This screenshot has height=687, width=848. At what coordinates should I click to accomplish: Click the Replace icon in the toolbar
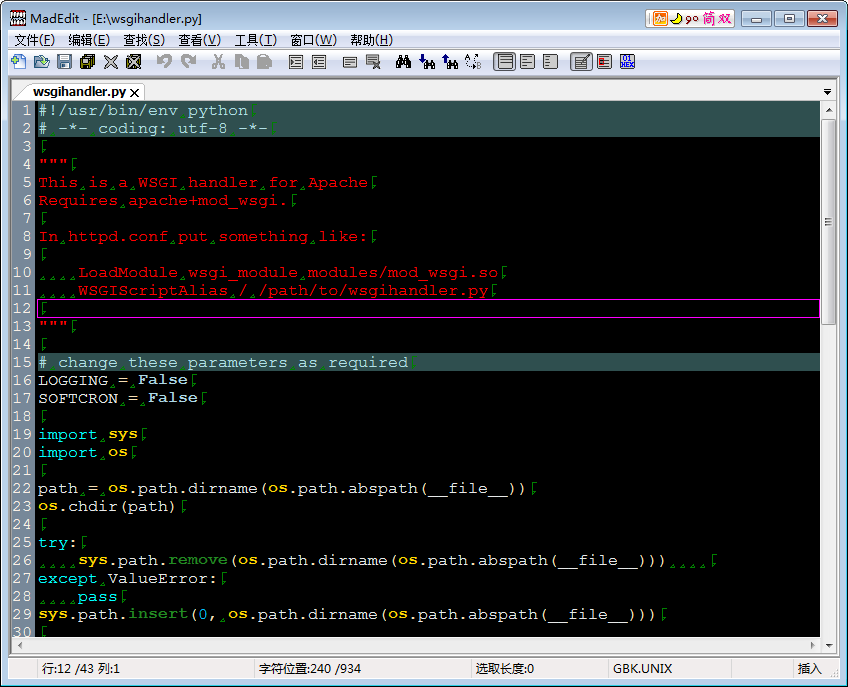click(473, 62)
